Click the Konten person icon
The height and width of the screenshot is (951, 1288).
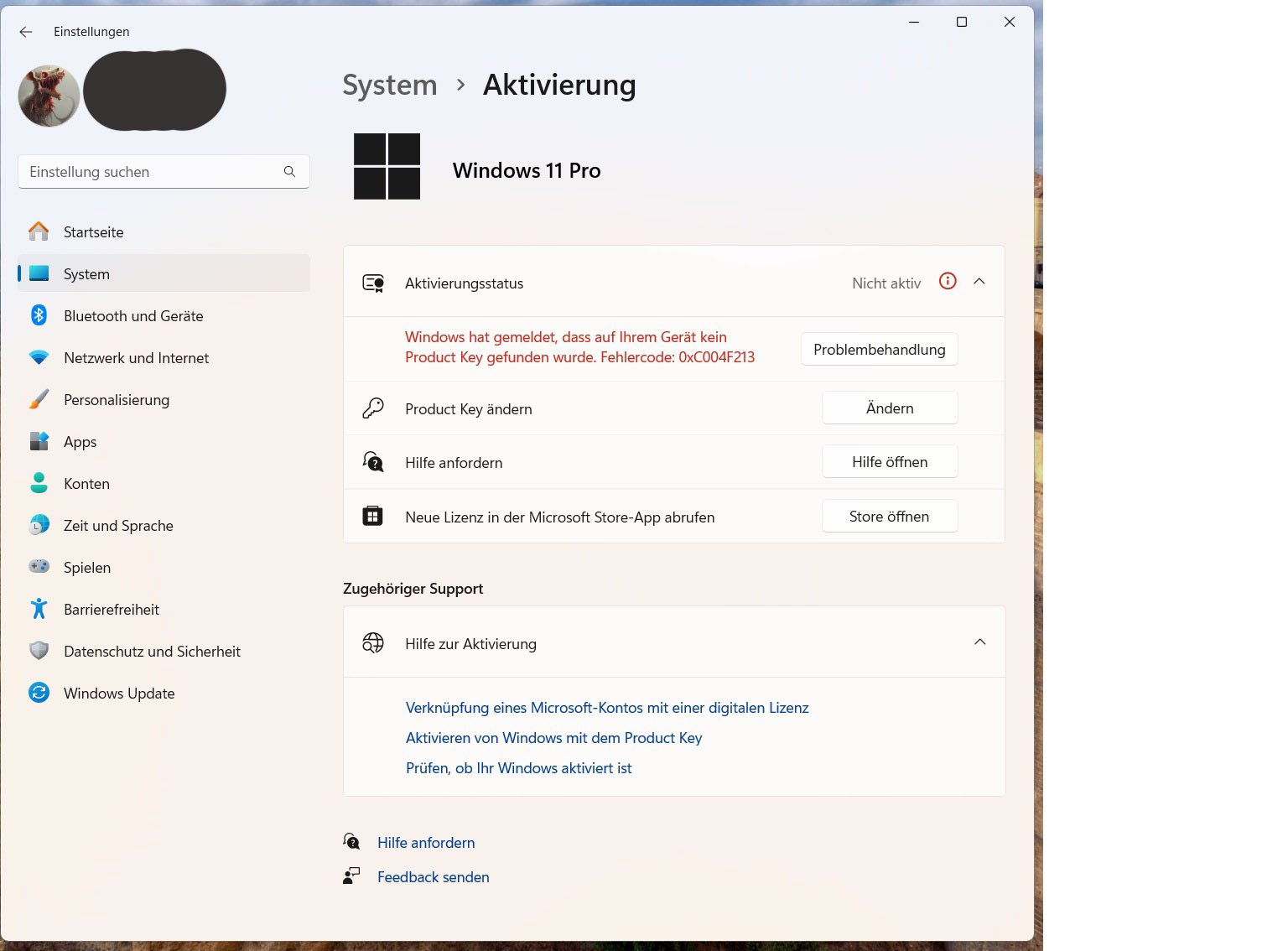(39, 483)
